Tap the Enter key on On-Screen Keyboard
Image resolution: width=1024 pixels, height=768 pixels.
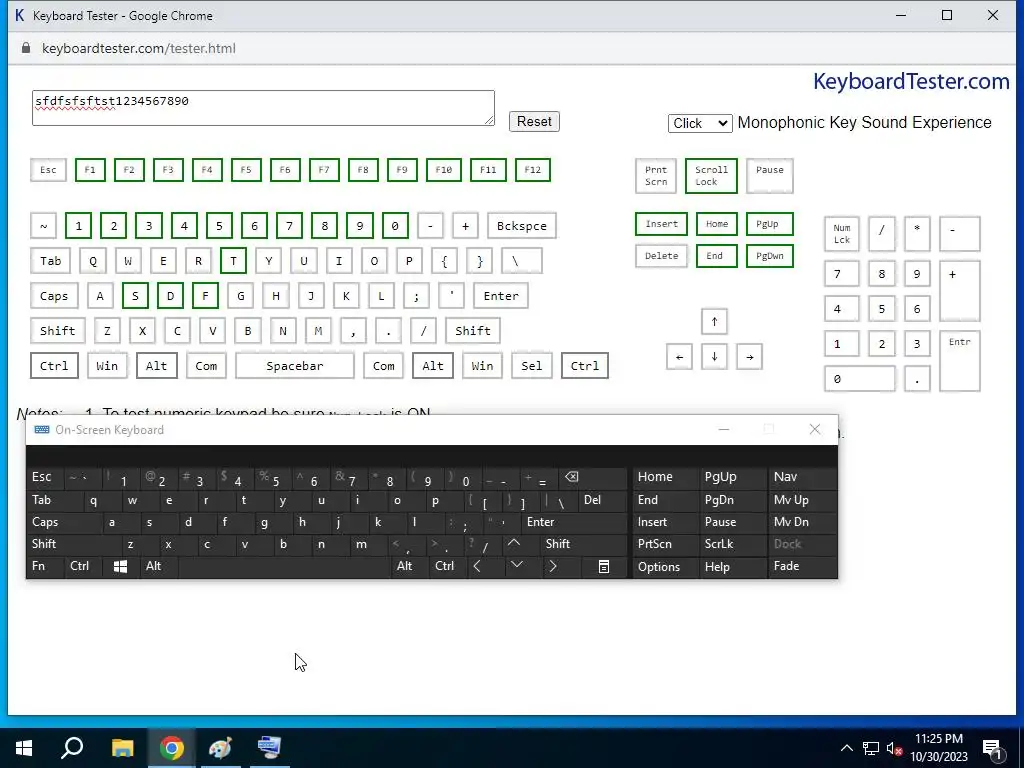click(575, 522)
